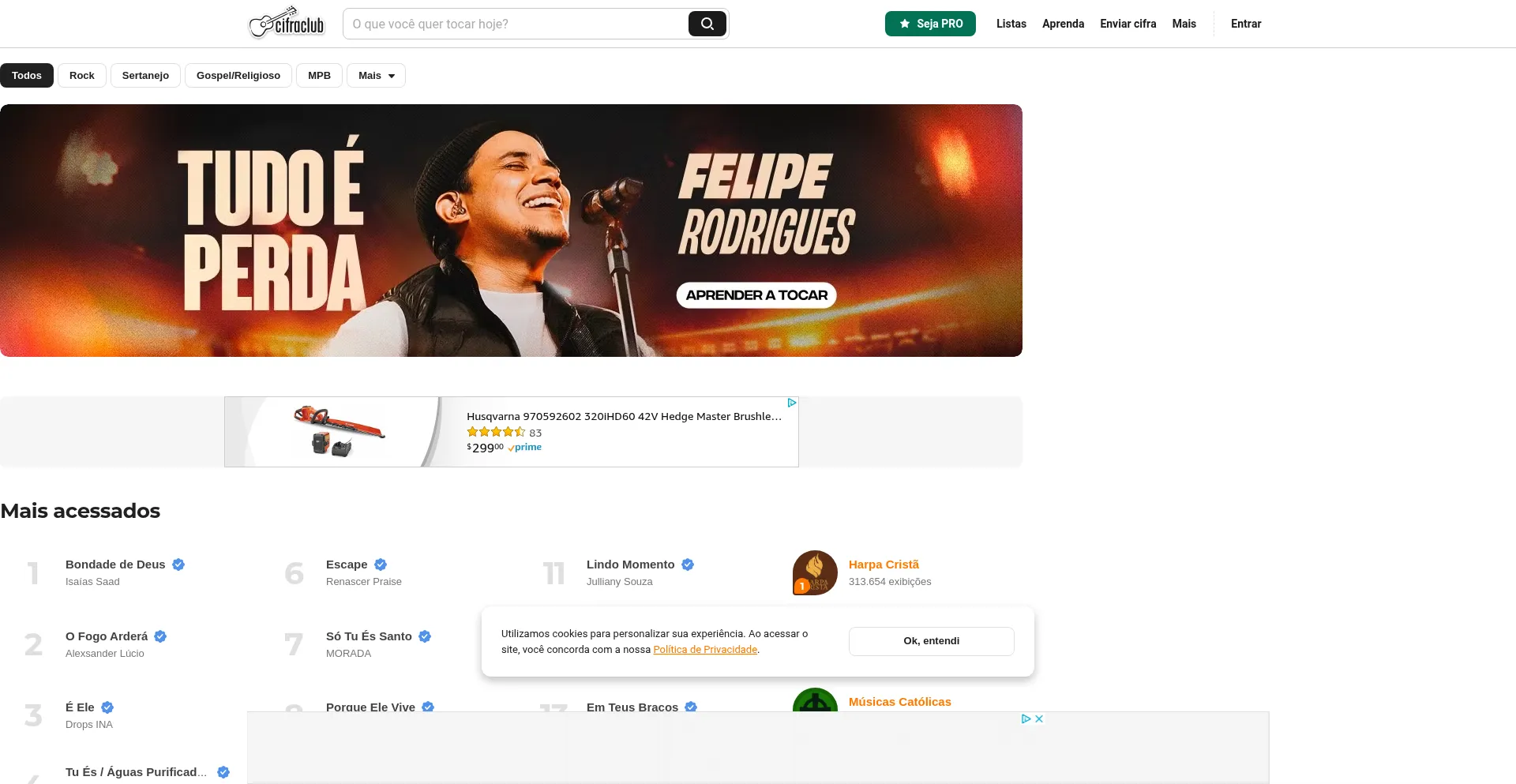
Task: Open the Política de Privacidade link
Action: coord(705,650)
